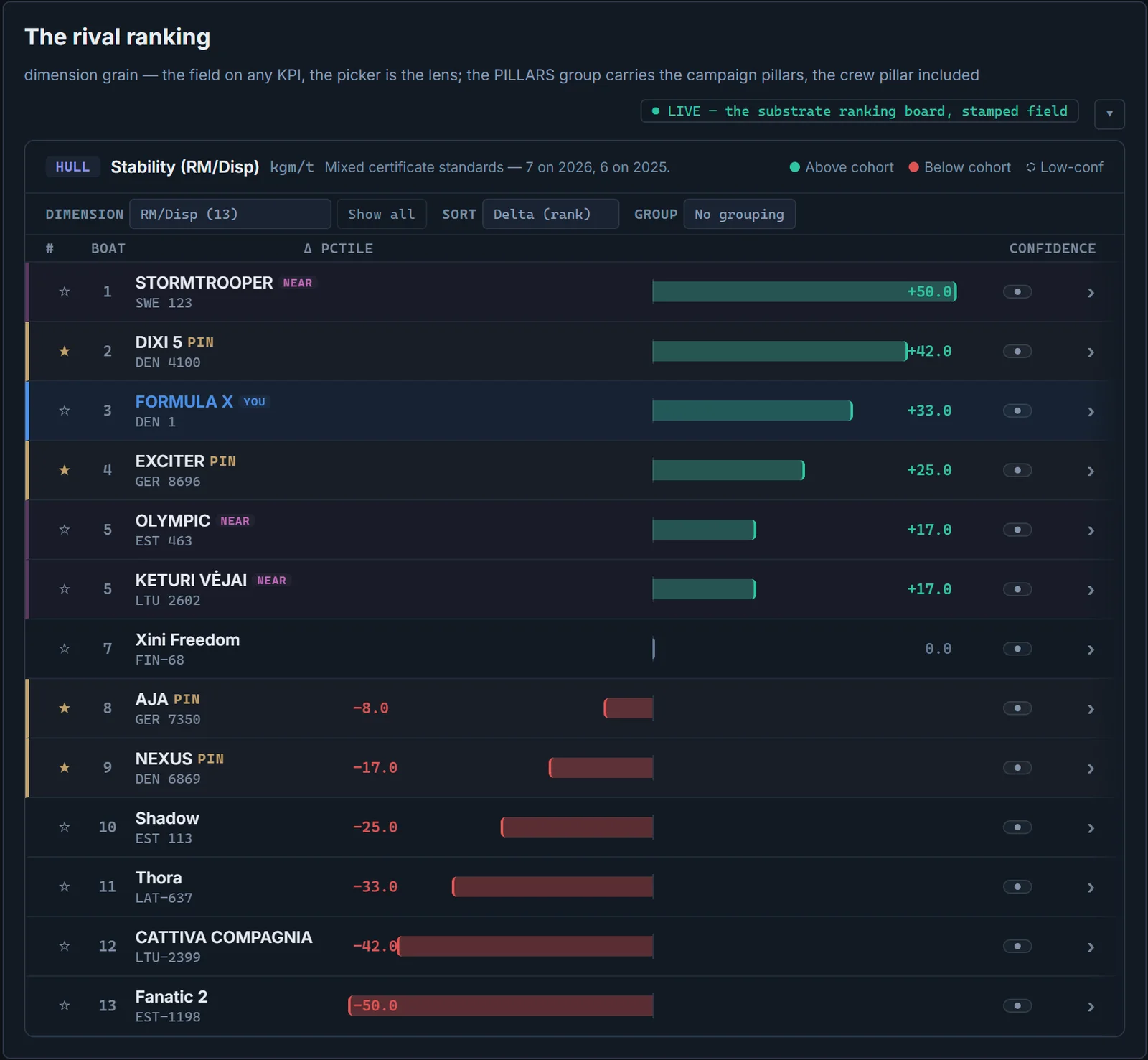Star the Thora boat
The image size is (1148, 1060).
(x=65, y=887)
